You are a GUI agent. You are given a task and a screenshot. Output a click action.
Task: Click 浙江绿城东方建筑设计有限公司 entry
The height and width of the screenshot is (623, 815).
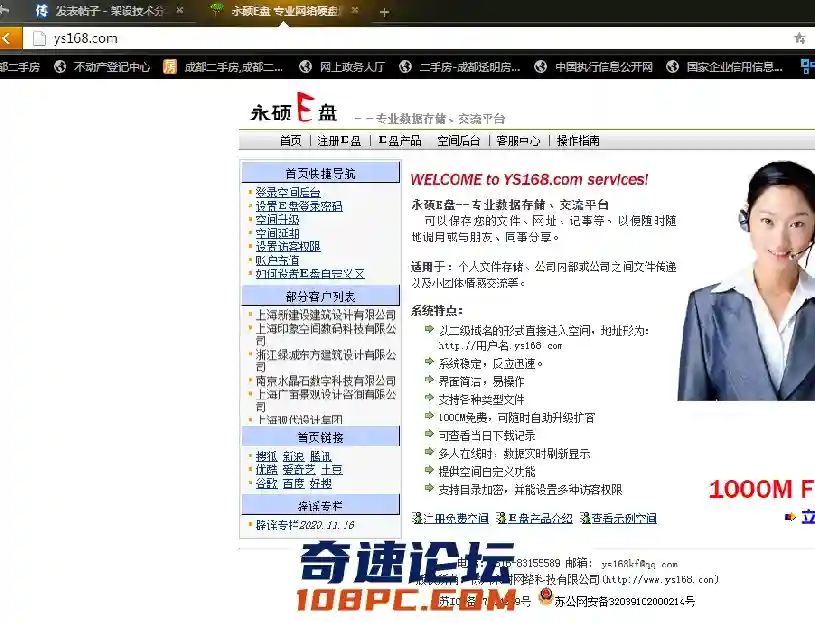325,361
